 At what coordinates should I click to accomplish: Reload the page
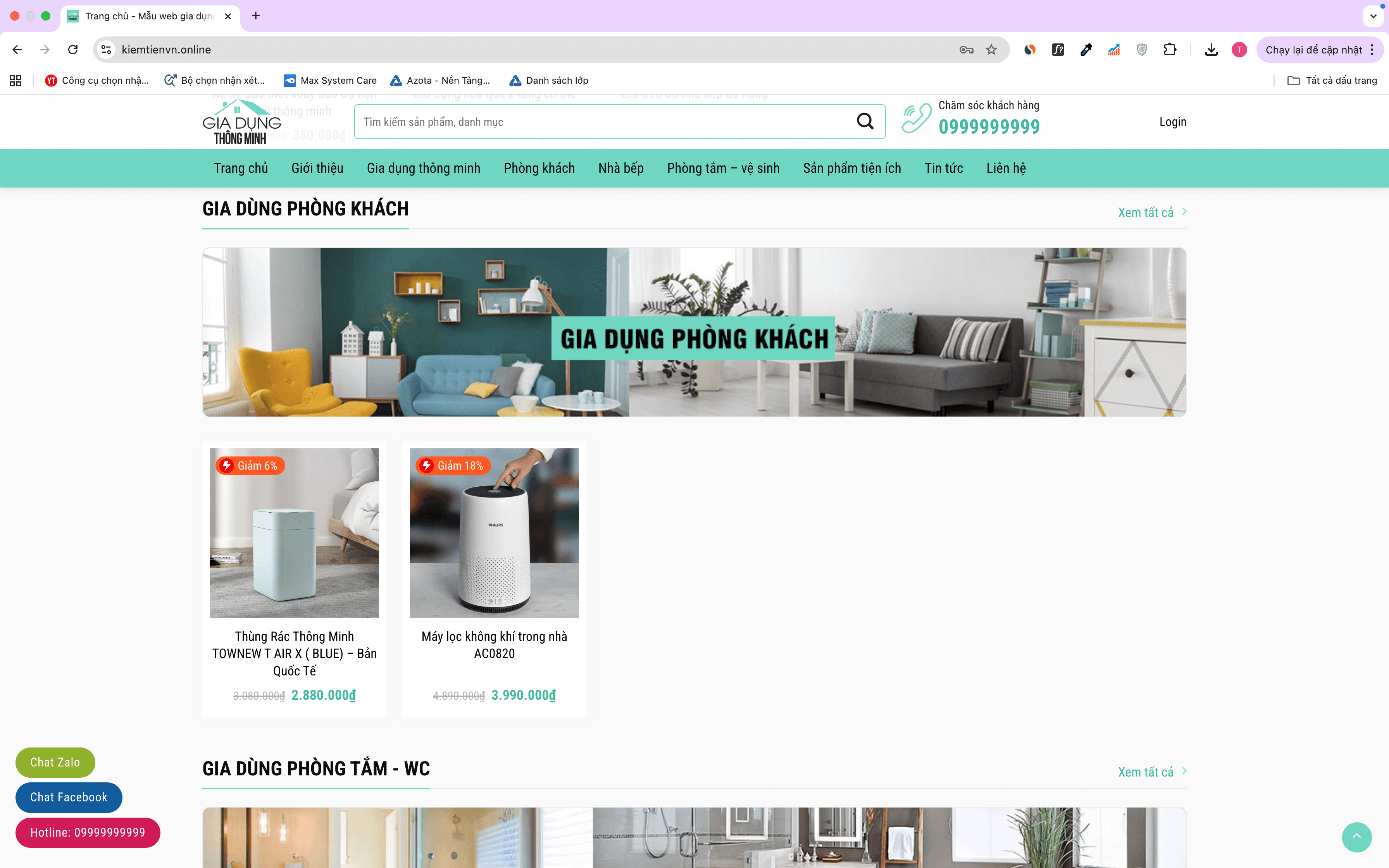tap(73, 50)
